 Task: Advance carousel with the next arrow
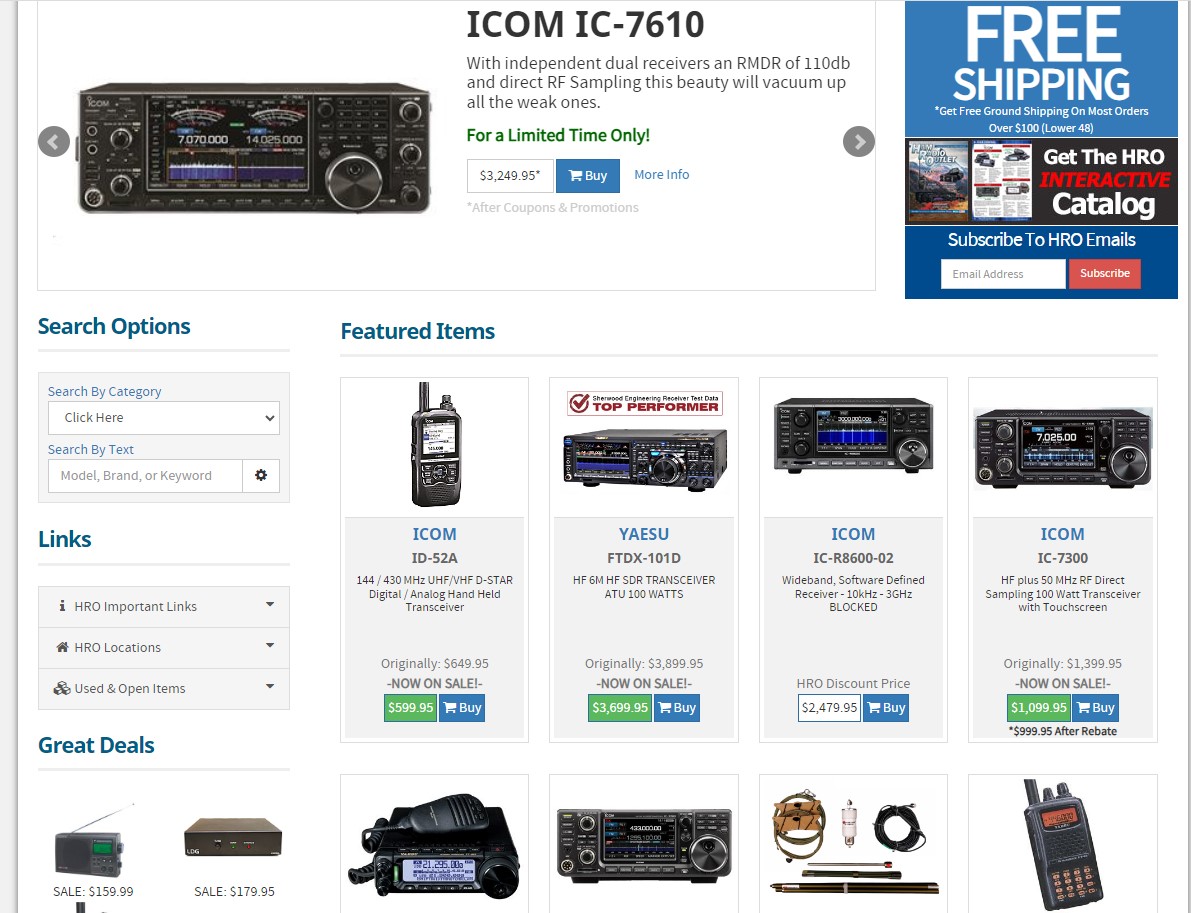(858, 141)
